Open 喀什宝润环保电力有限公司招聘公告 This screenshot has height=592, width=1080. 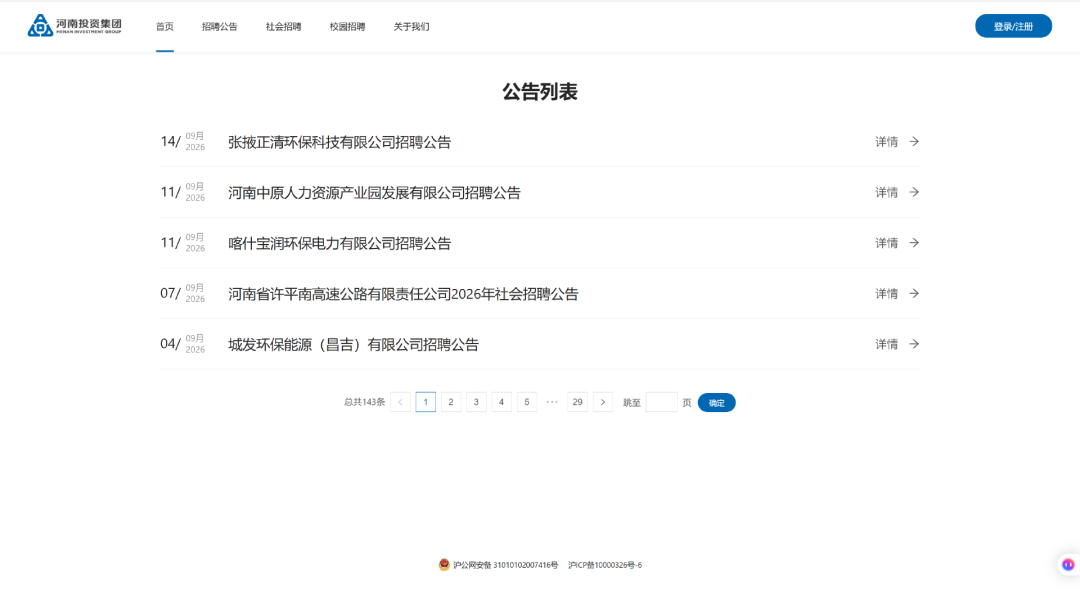(x=340, y=243)
